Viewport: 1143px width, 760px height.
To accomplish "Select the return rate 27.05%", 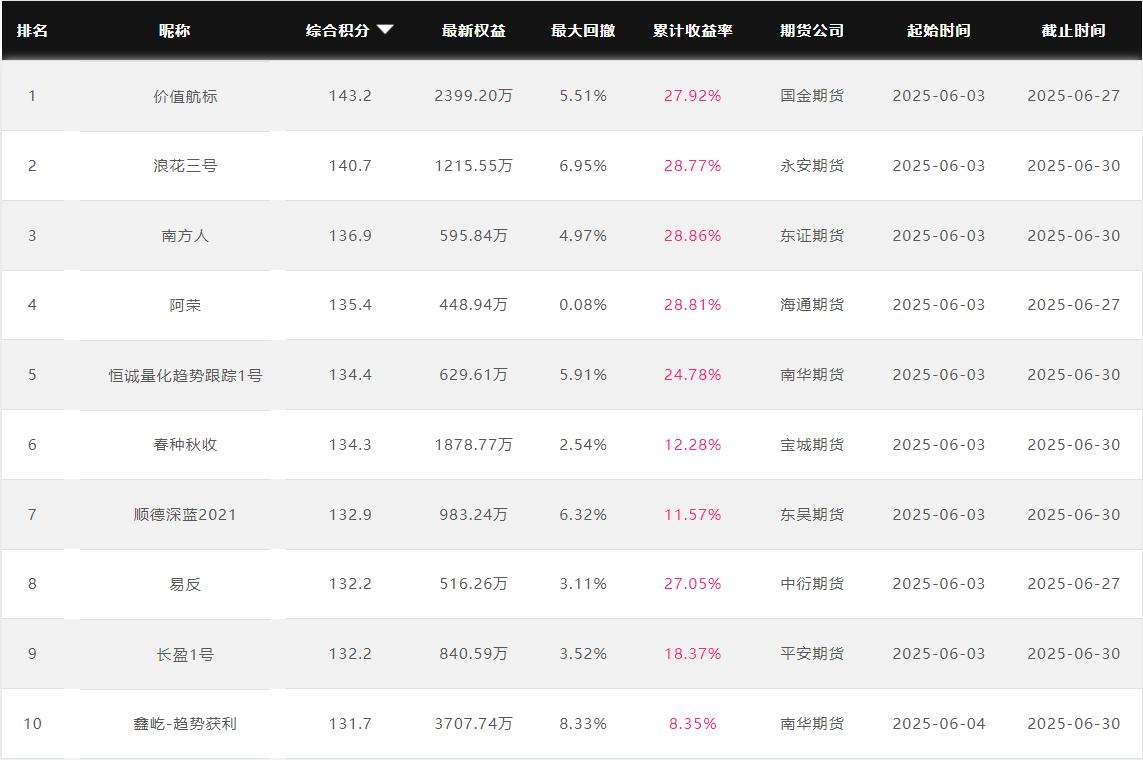I will (x=693, y=584).
